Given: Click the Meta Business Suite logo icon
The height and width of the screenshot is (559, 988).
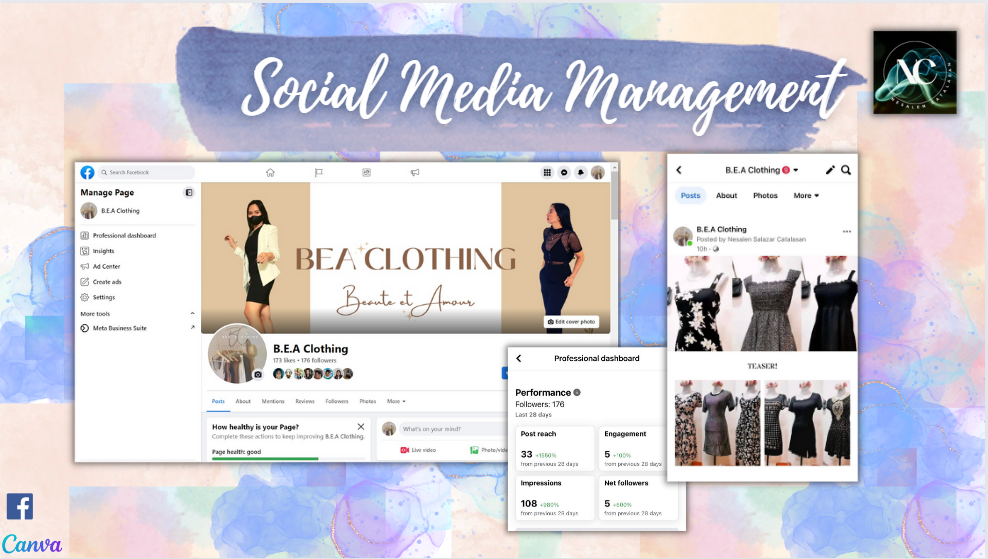Looking at the screenshot, I should pos(84,328).
